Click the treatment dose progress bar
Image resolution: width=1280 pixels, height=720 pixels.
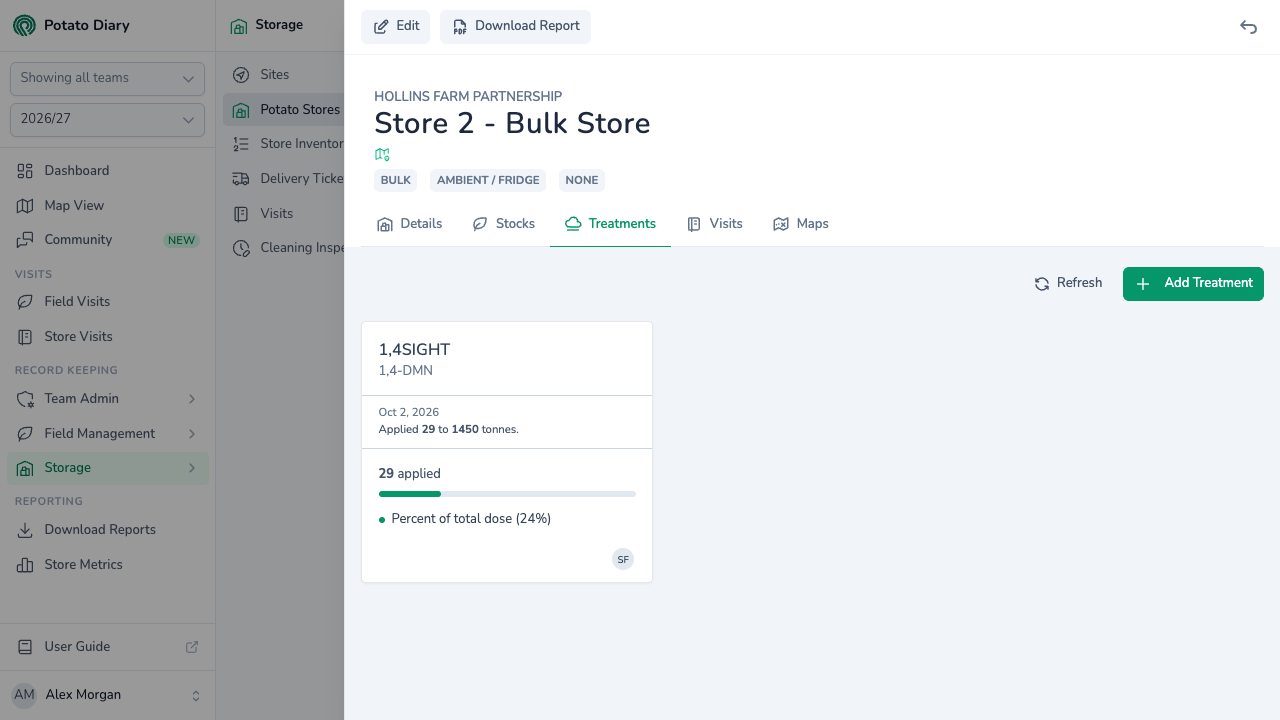pyautogui.click(x=507, y=494)
